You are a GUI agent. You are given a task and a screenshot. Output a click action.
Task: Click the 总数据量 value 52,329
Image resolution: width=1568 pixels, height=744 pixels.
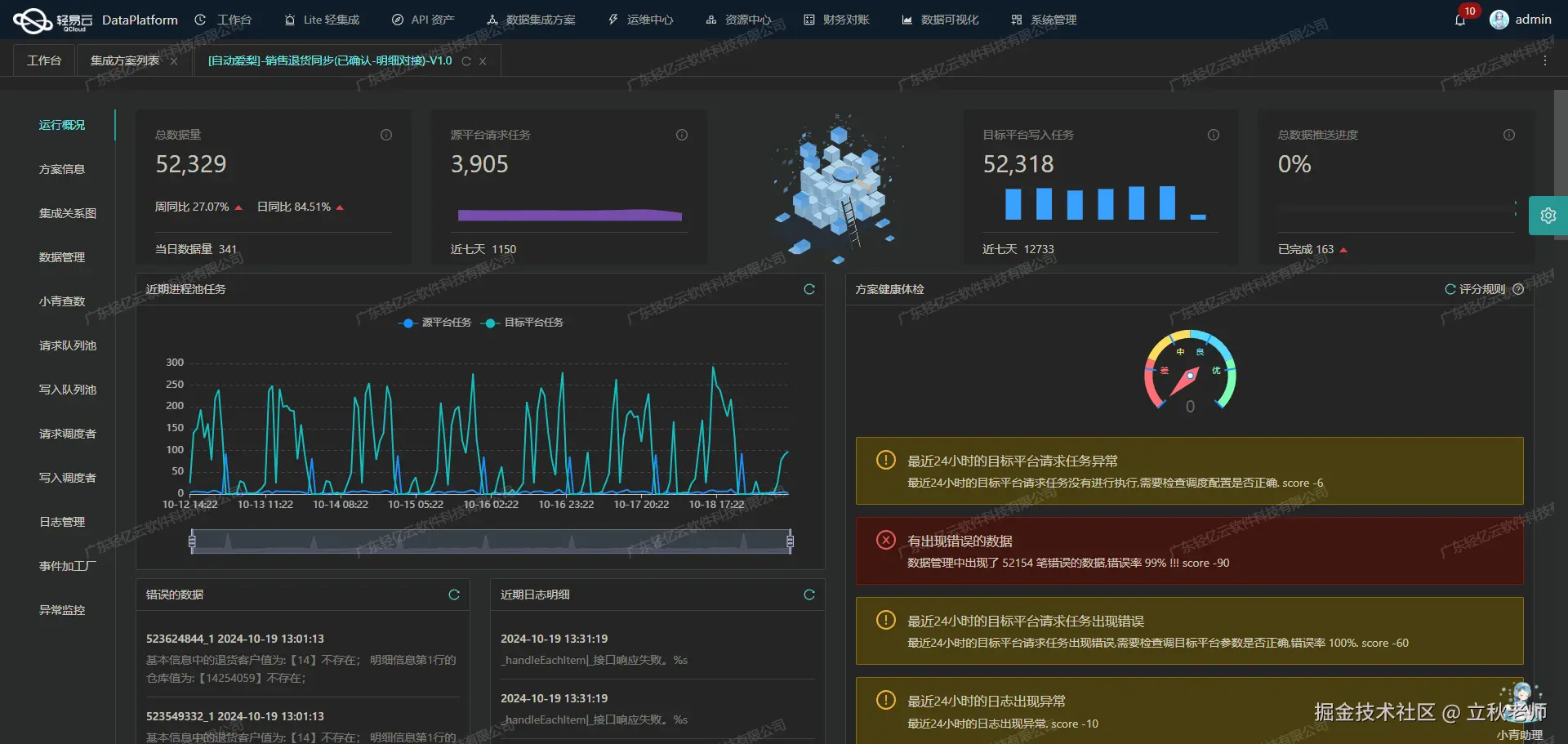click(x=191, y=164)
